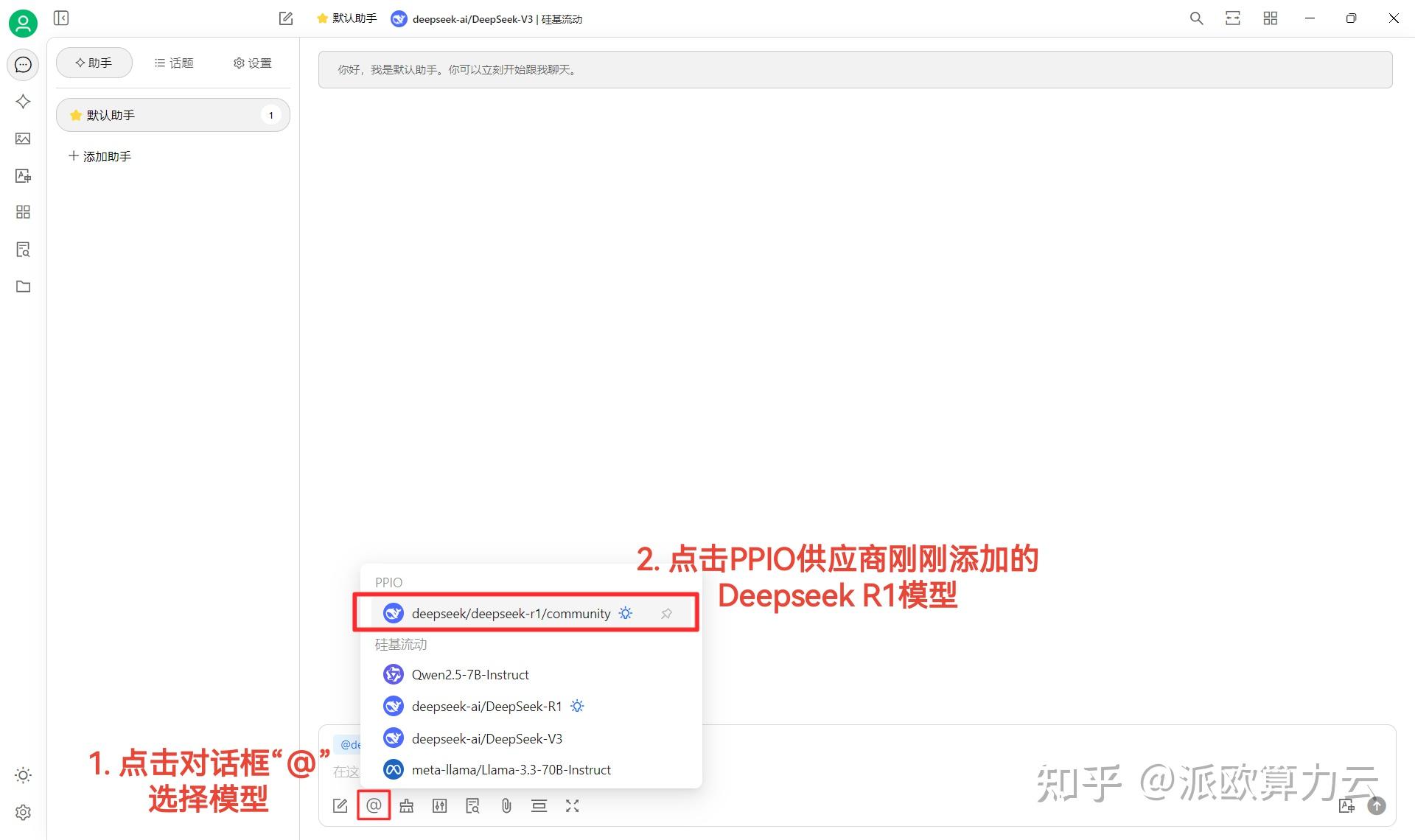Screen dimensions: 1415x840
Task: Expand input box to fullscreen mode
Action: click(x=573, y=805)
